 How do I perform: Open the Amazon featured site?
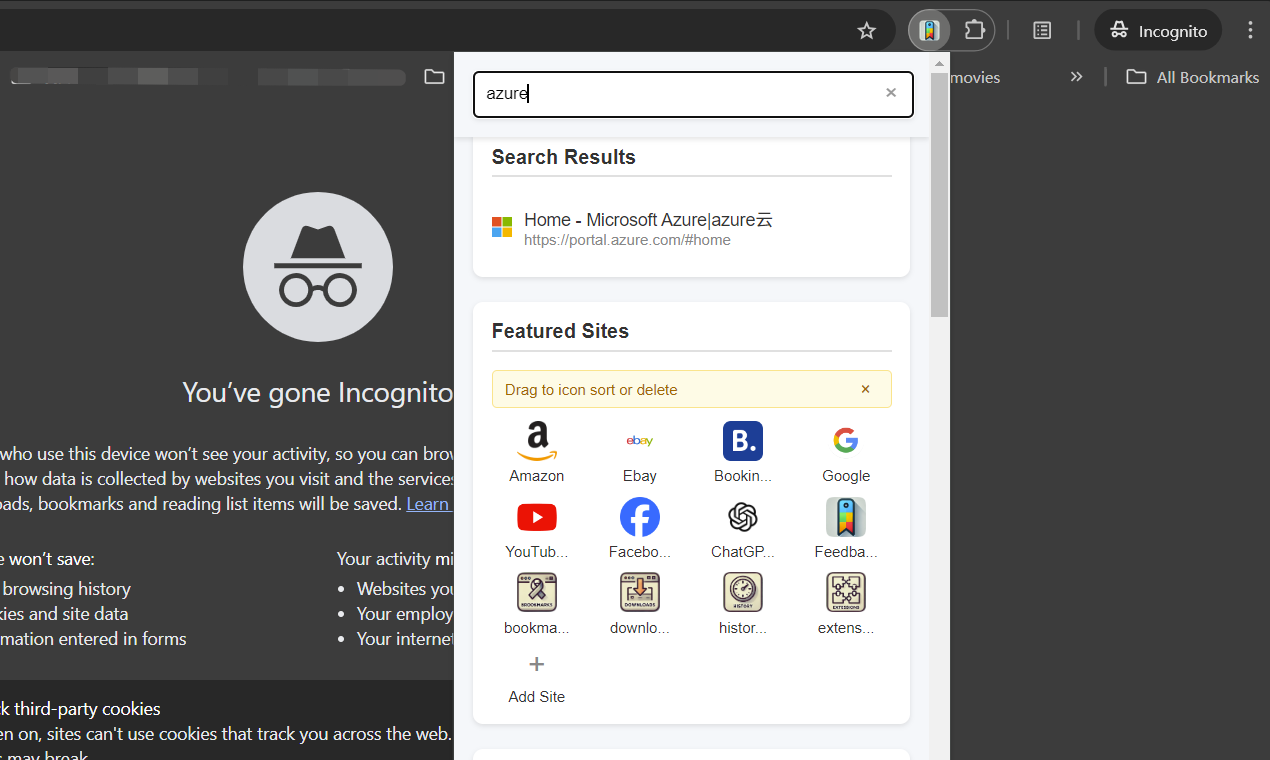pyautogui.click(x=537, y=452)
